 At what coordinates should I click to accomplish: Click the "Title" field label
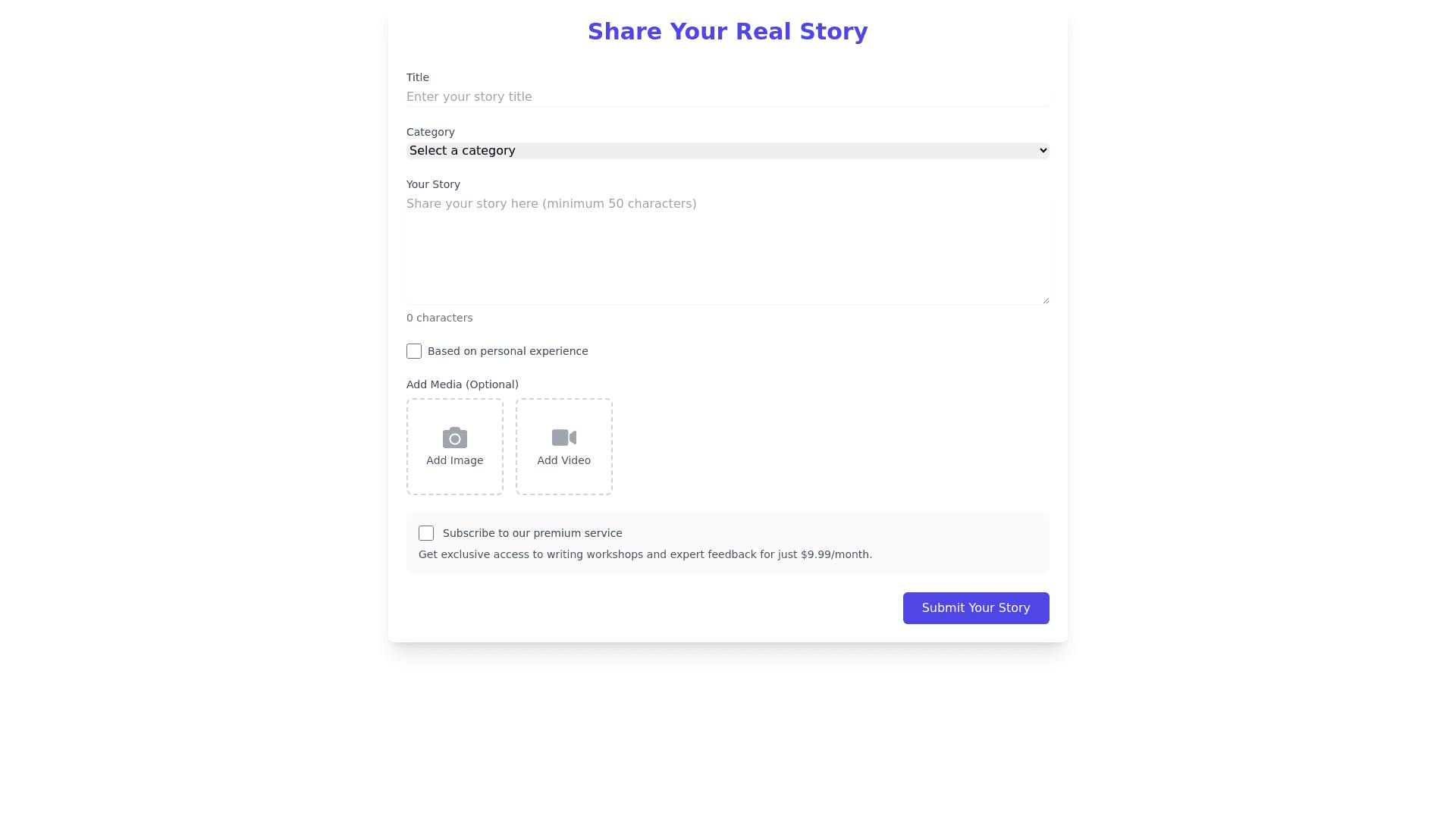click(417, 77)
